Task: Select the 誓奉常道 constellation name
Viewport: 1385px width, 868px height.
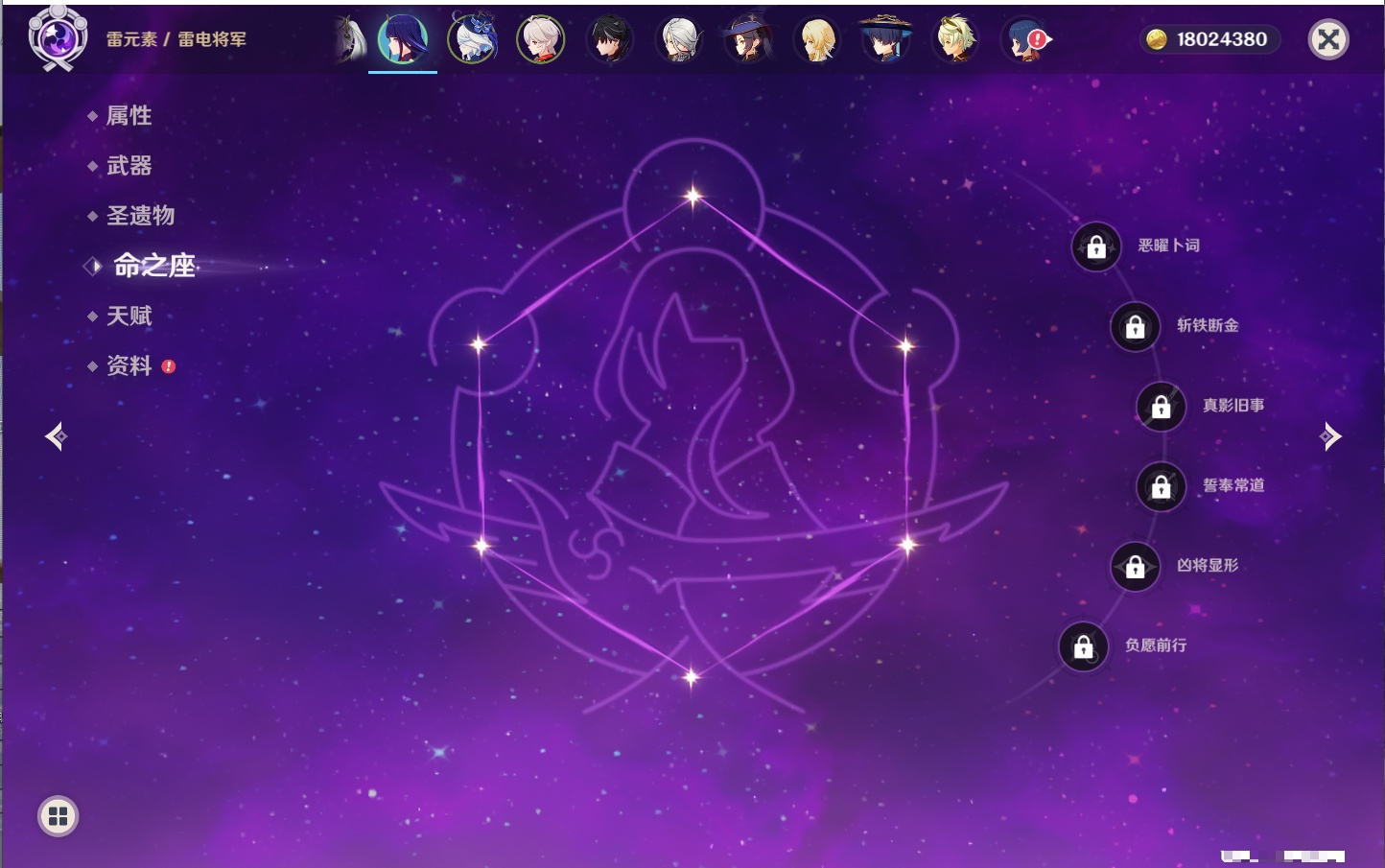Action: pyautogui.click(x=1233, y=485)
